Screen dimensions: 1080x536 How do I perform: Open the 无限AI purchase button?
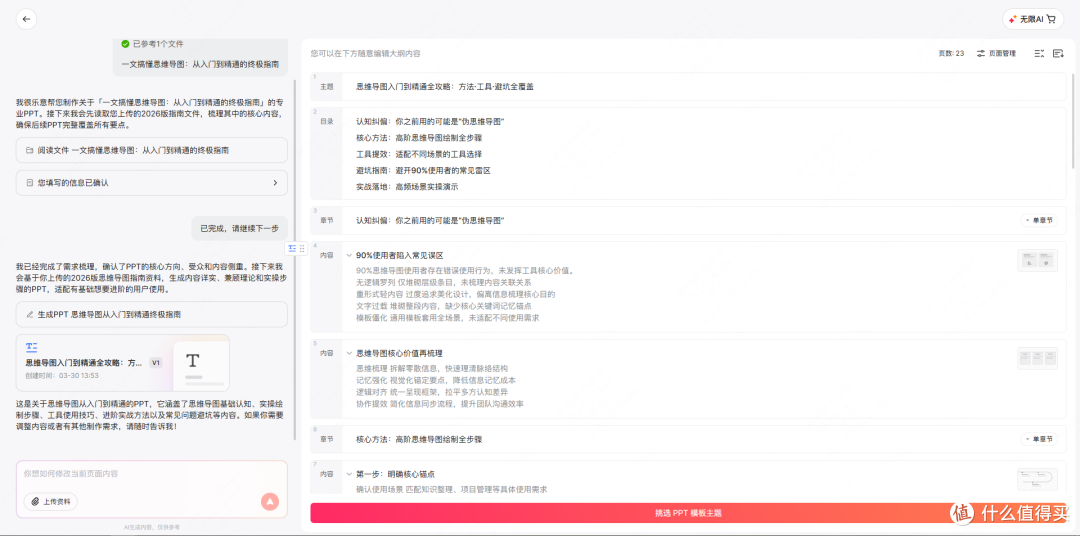pyautogui.click(x=1032, y=20)
